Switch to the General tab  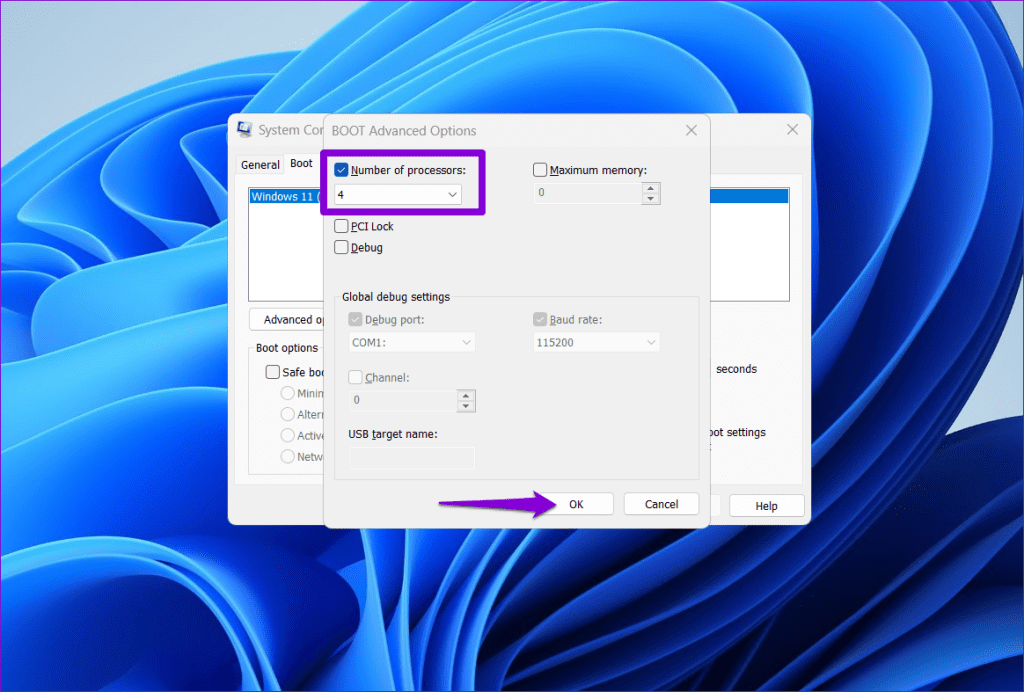[x=260, y=164]
